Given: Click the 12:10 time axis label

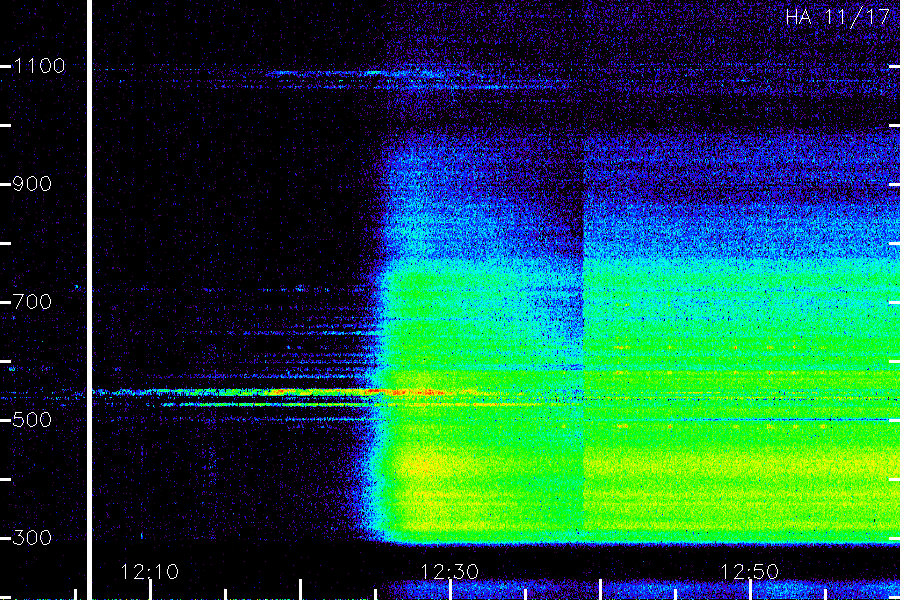Looking at the screenshot, I should 149,572.
